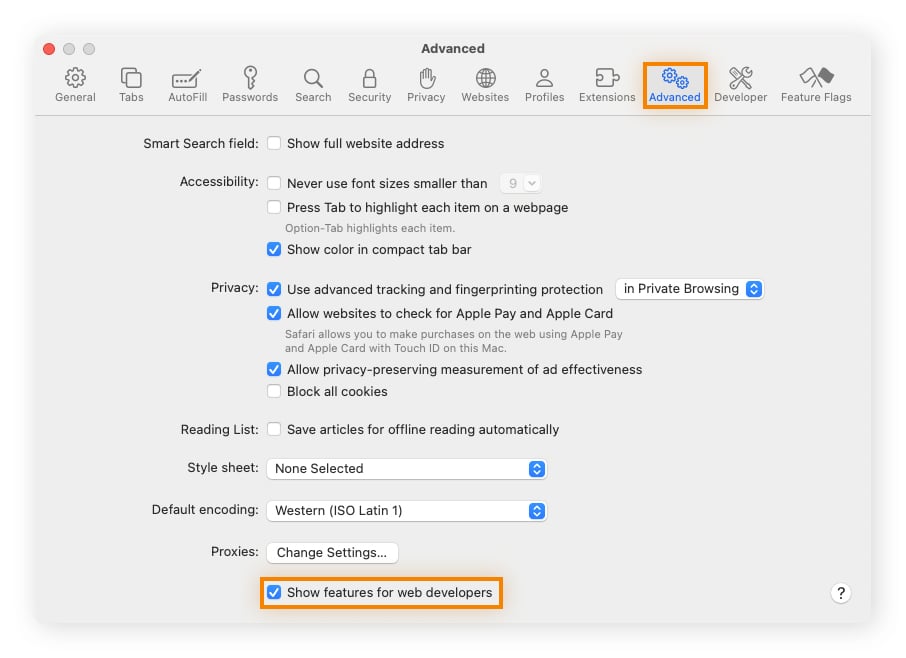The width and height of the screenshot is (906, 658).
Task: Enable Show full website address
Action: [274, 144]
